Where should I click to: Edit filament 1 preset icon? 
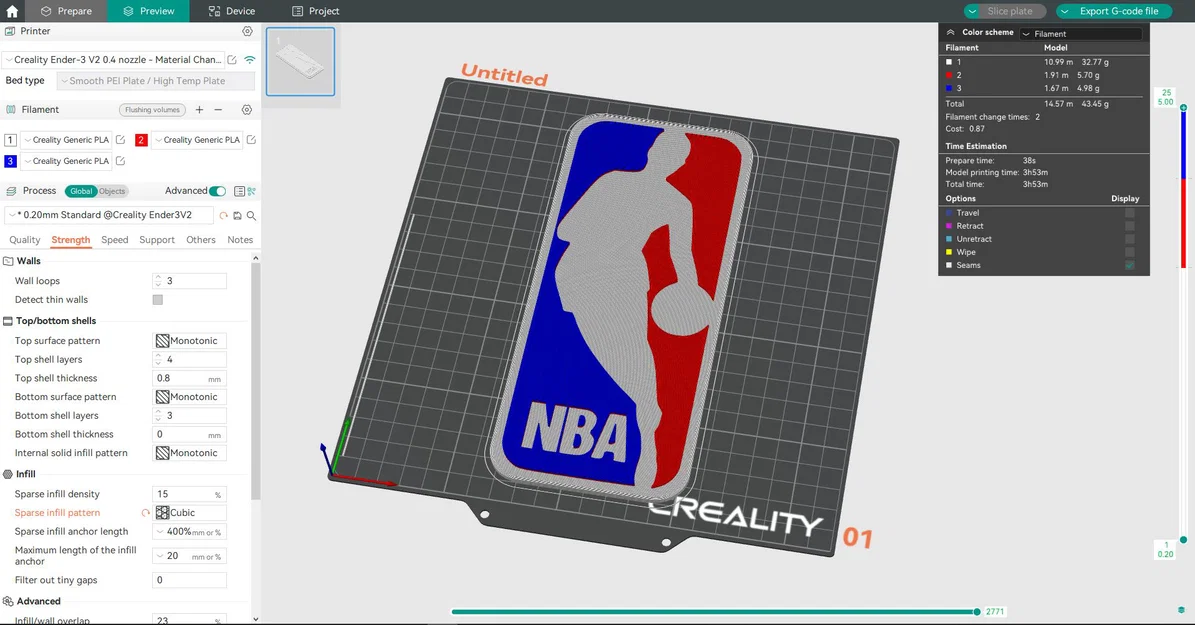(x=120, y=139)
